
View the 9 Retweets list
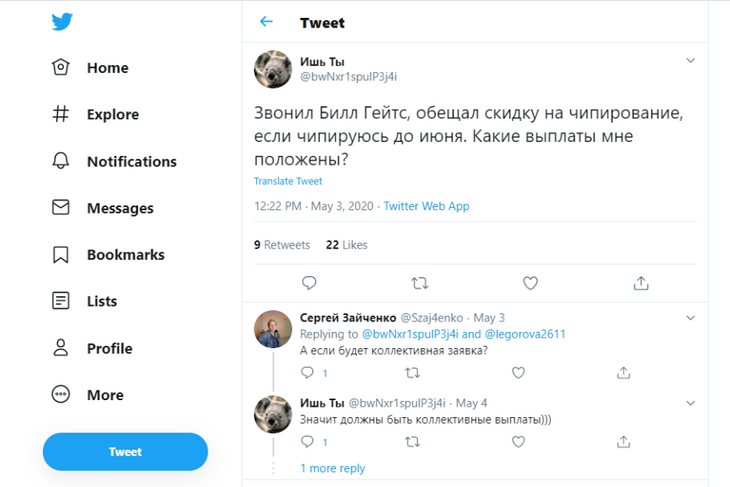click(282, 244)
